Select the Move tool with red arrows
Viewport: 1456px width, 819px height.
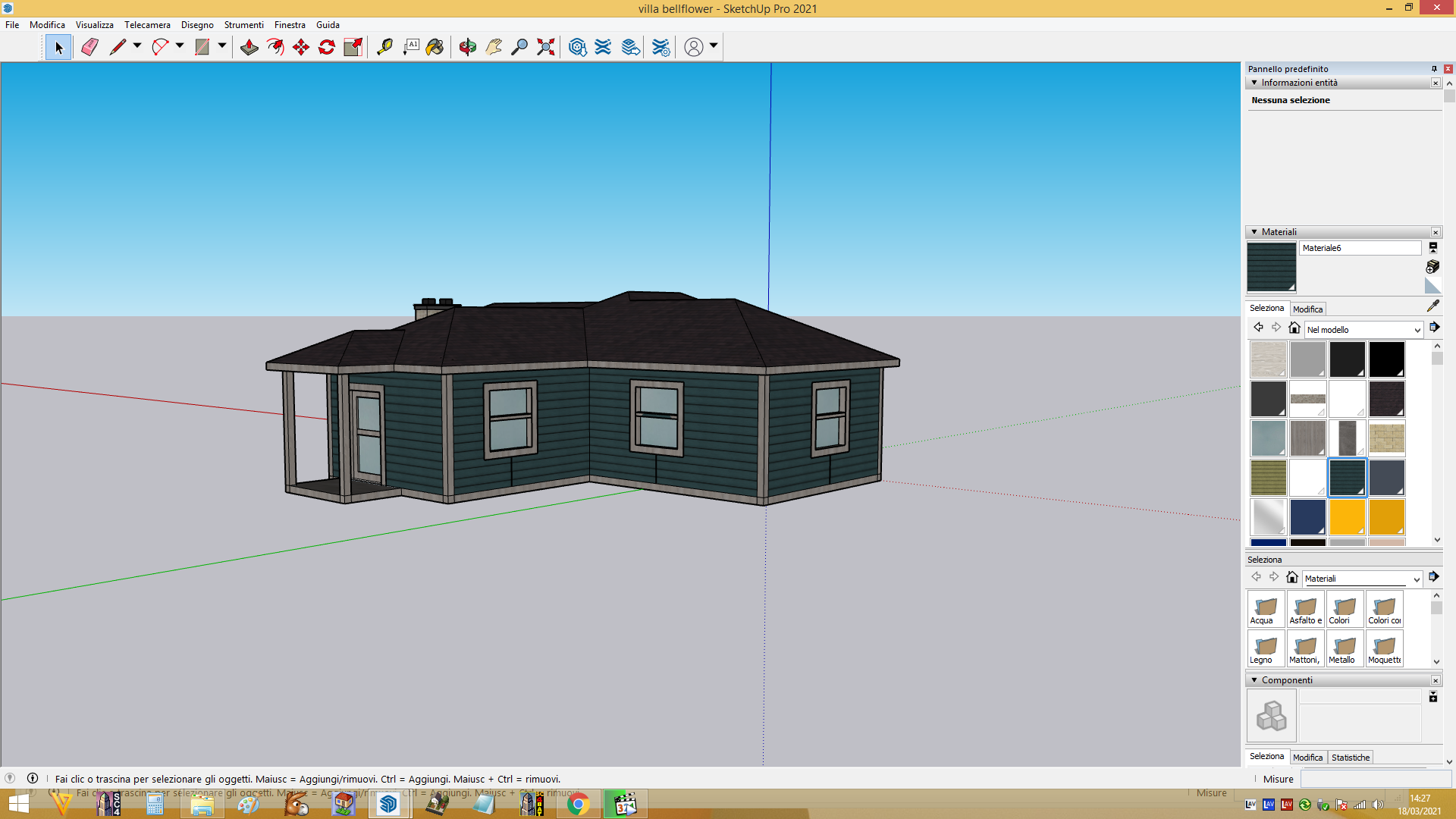coord(301,47)
